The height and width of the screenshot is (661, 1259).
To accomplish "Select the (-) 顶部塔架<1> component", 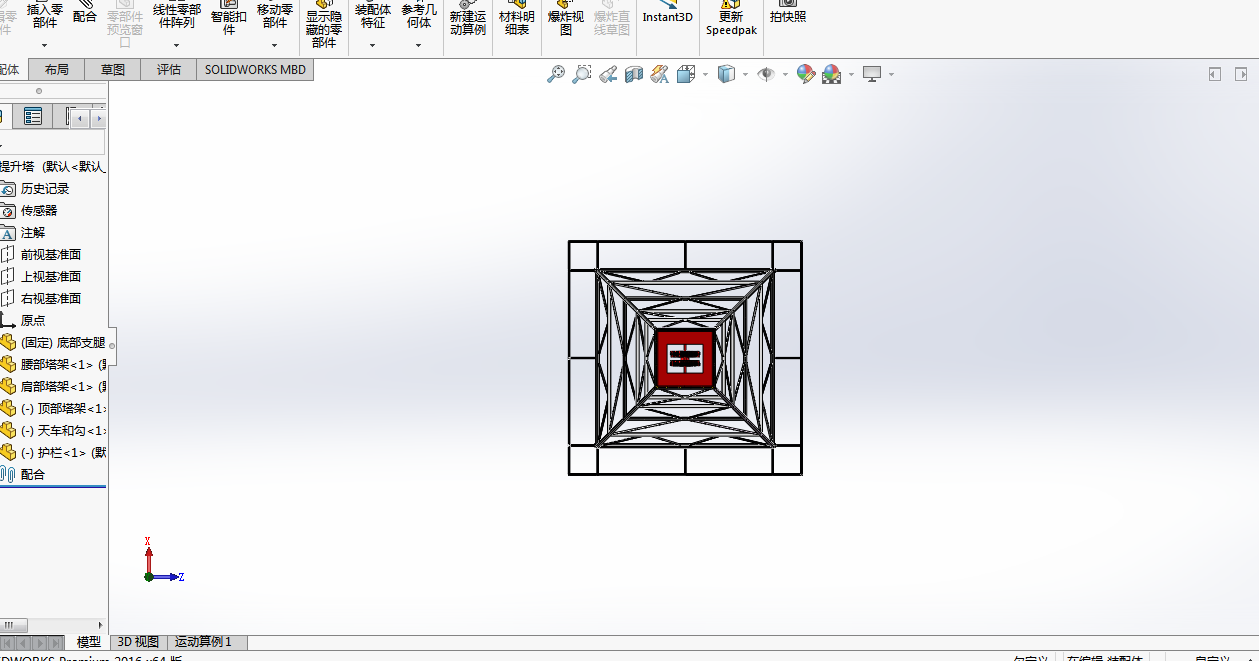I will (53, 409).
